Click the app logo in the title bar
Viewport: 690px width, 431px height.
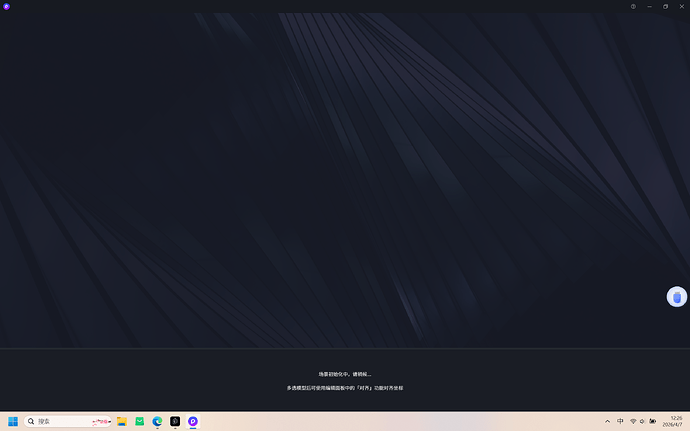tap(6, 6)
